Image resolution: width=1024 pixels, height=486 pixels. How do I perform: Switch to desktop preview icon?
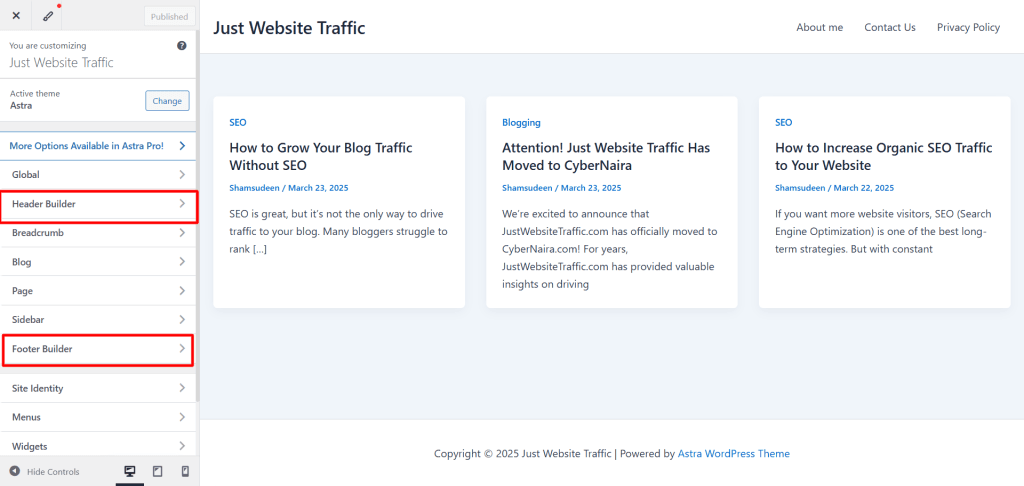tap(129, 471)
